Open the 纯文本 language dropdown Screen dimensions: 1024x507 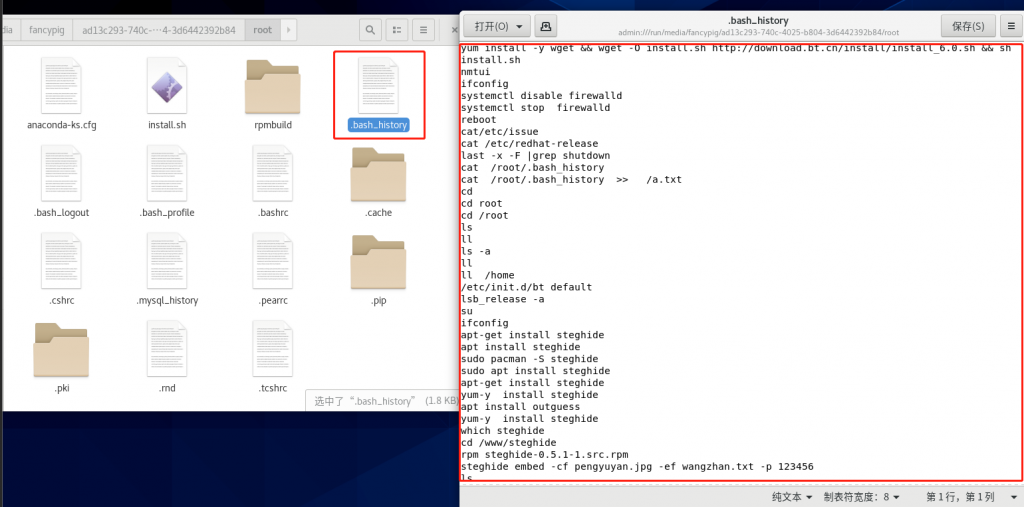[x=792, y=497]
